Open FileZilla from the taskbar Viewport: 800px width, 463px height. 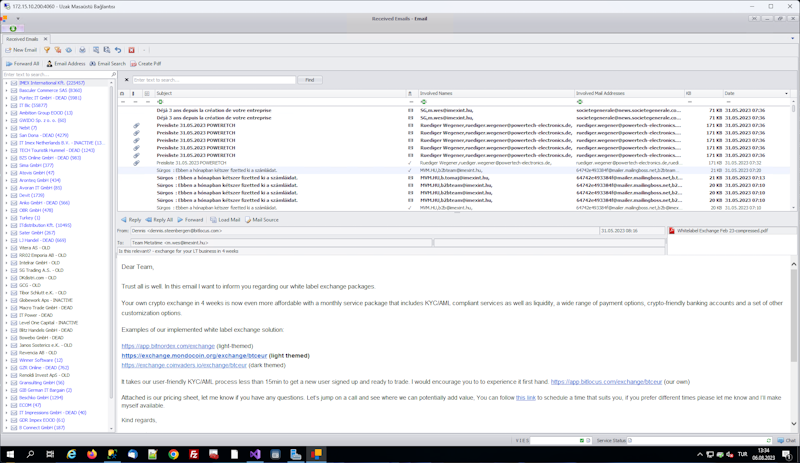(x=194, y=454)
